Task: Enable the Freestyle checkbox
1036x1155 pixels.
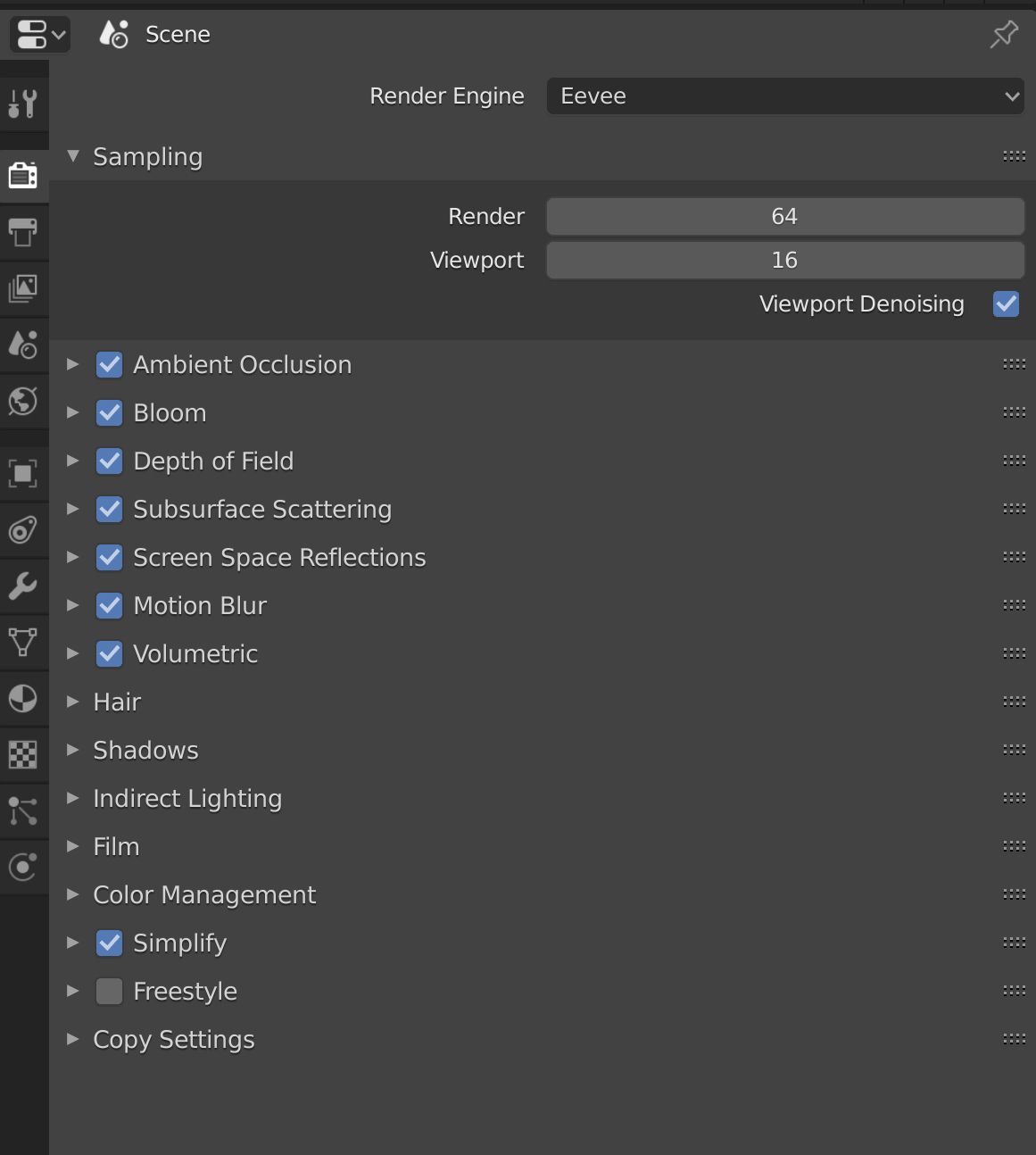Action: (110, 991)
